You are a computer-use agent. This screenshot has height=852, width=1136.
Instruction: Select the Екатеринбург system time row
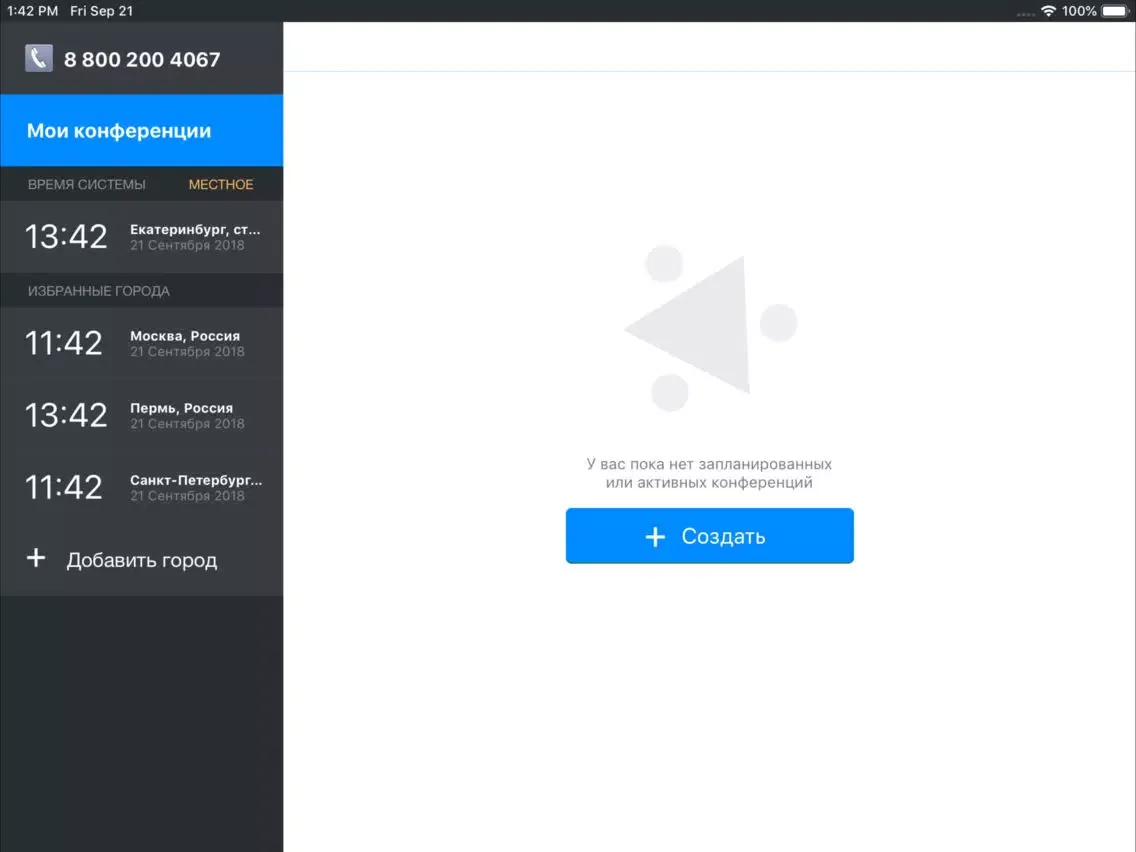[x=141, y=237]
